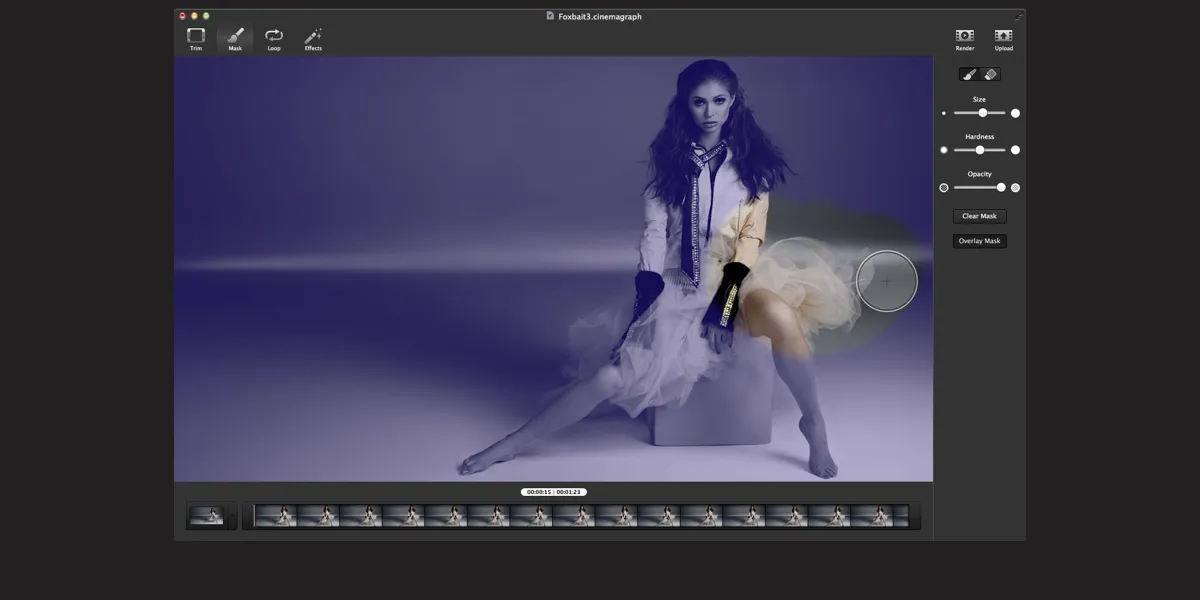Screen dimensions: 1200x600
Task: Open the Loop tool
Action: click(274, 39)
